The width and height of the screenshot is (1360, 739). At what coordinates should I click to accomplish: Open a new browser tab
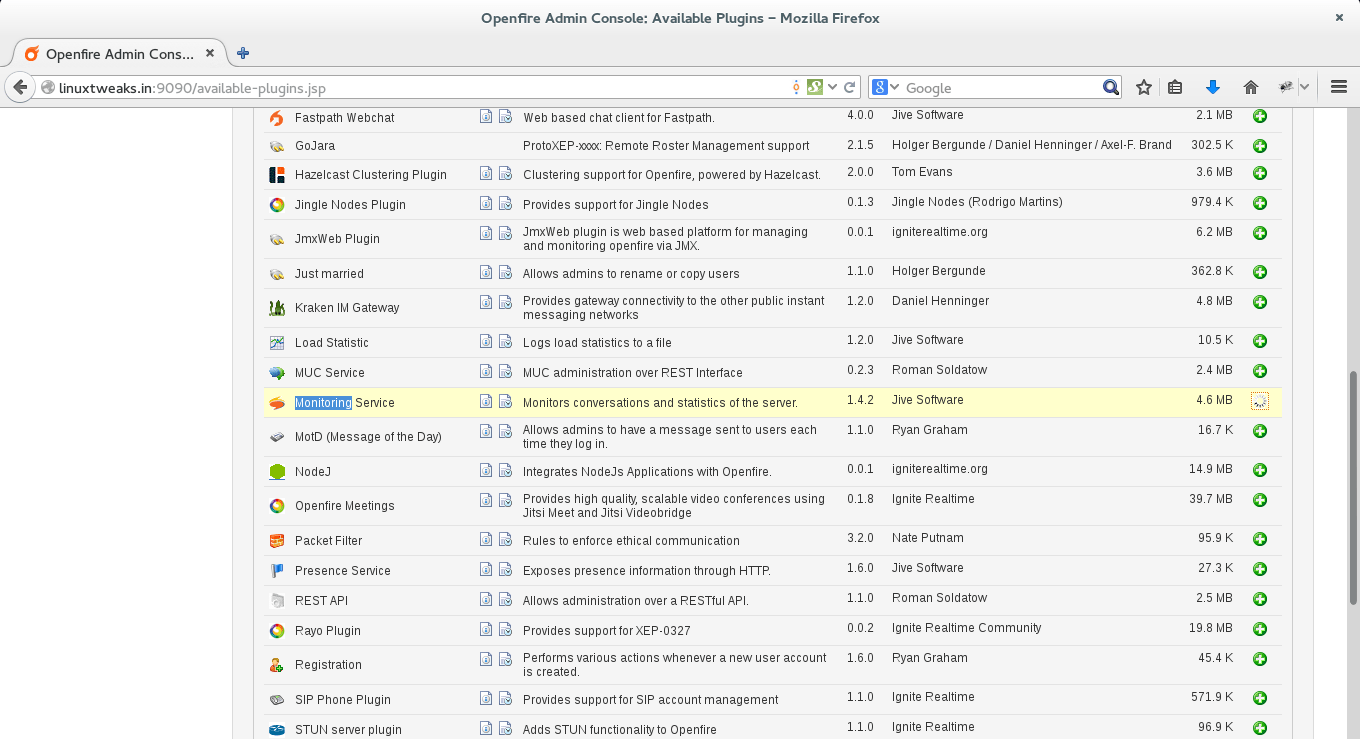243,54
